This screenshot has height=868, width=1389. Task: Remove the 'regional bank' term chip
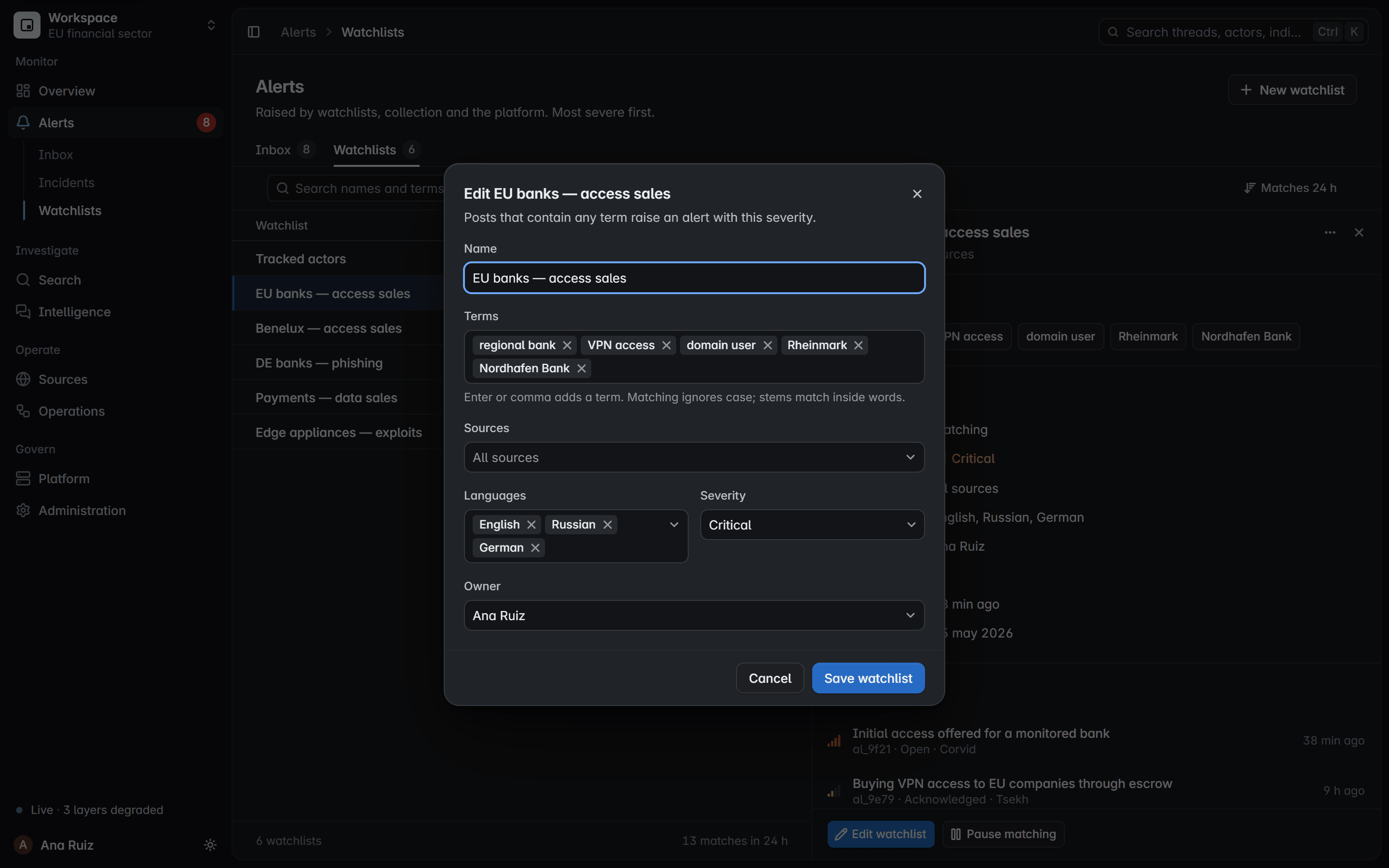point(567,345)
